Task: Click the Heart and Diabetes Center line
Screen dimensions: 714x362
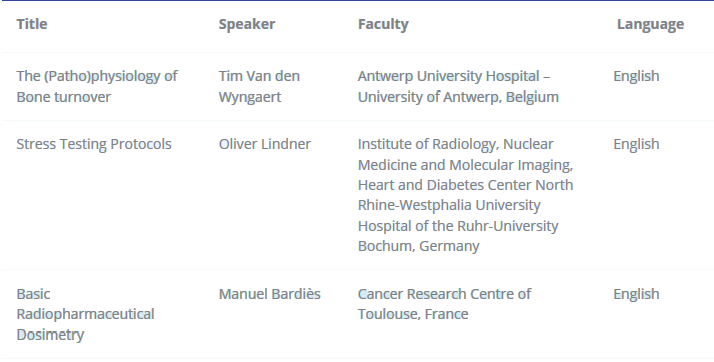Action: (465, 185)
